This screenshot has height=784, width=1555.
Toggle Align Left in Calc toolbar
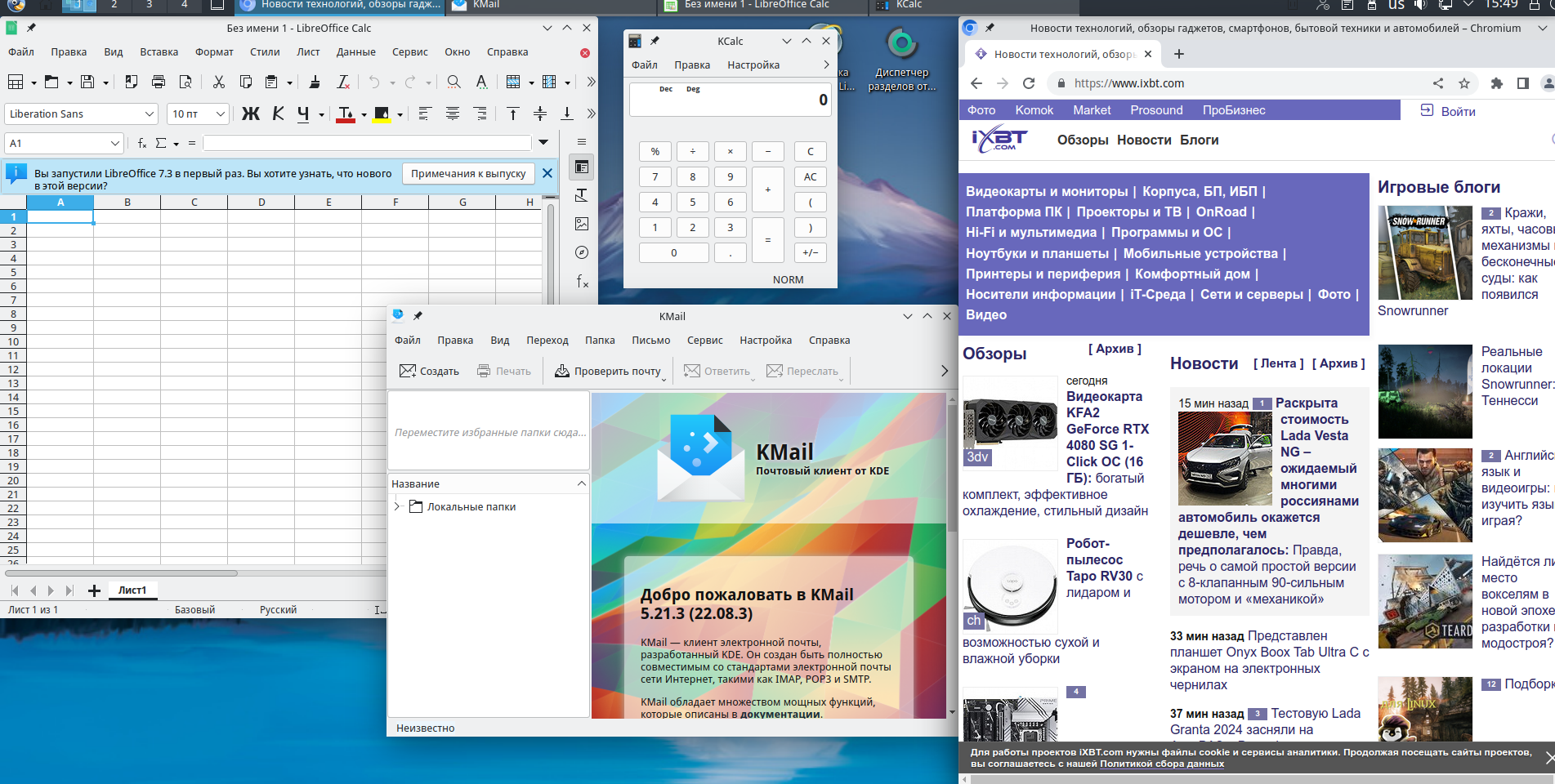click(x=425, y=114)
